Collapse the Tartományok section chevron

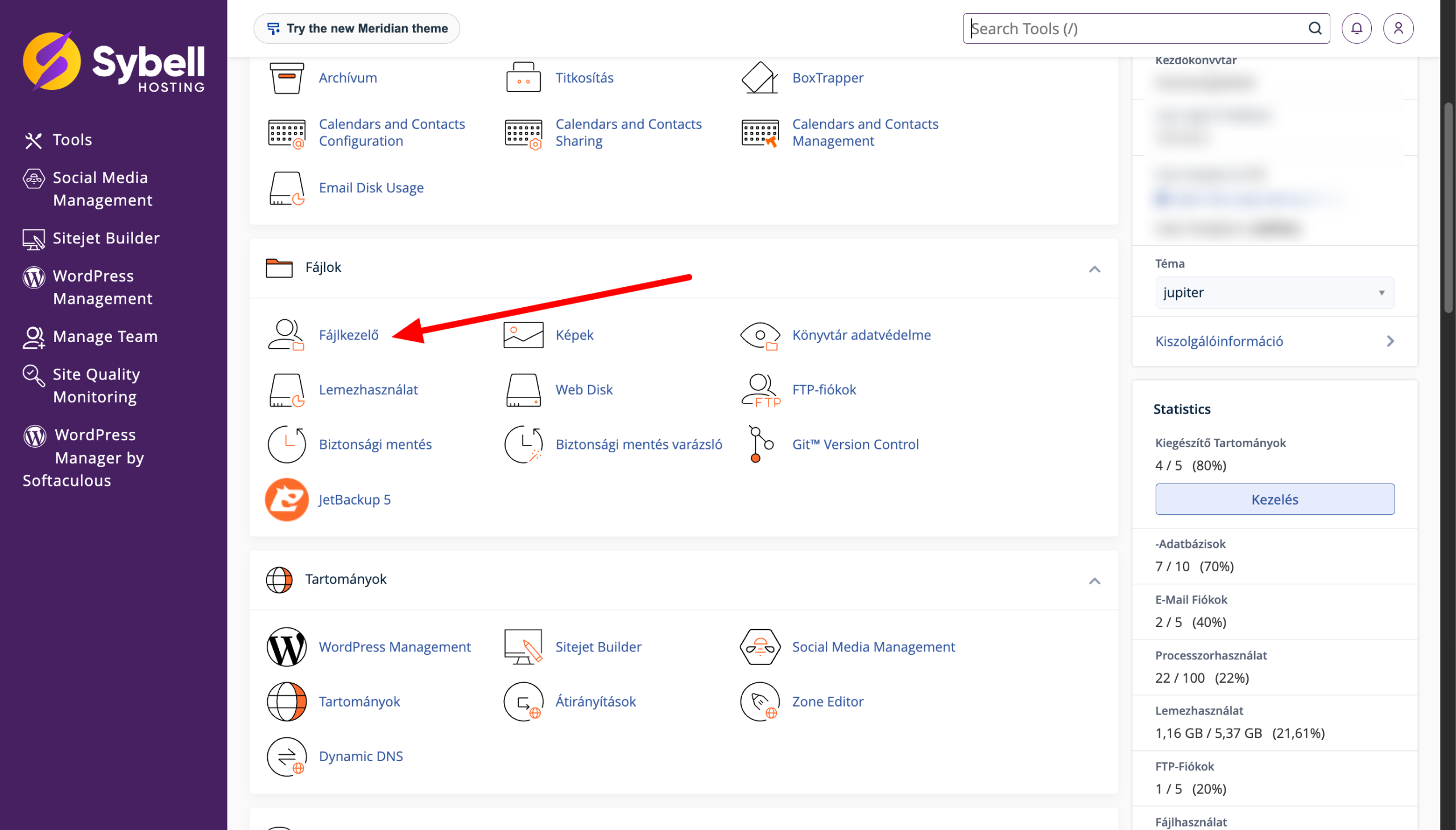pos(1094,581)
